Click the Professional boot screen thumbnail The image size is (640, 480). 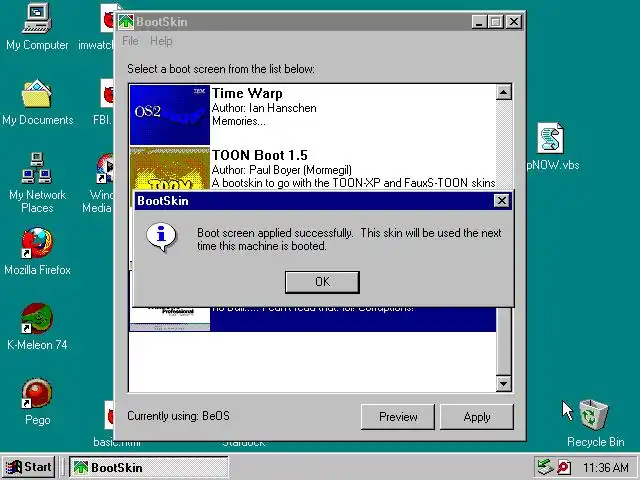pos(170,319)
